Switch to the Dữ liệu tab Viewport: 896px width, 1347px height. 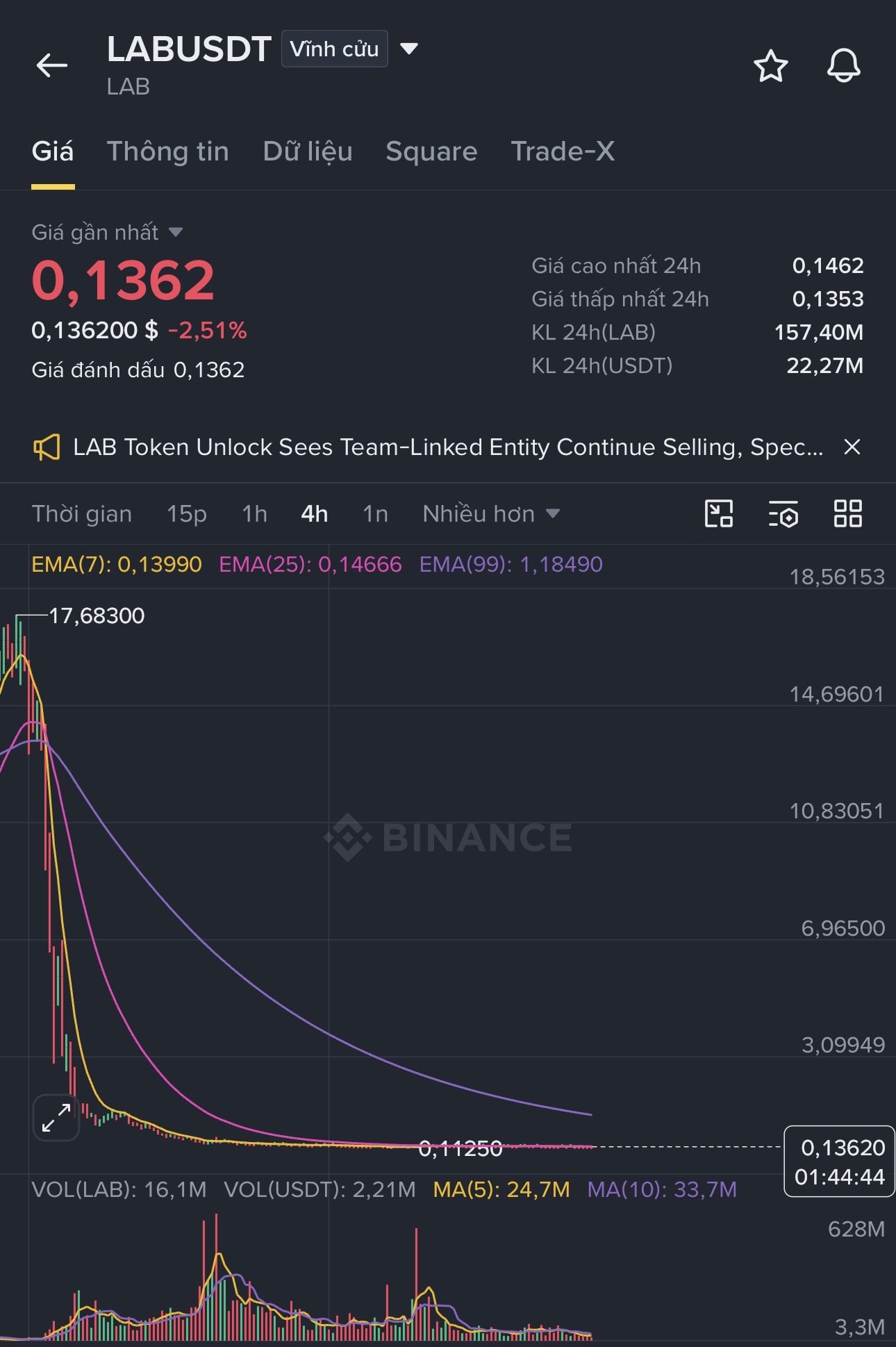(x=308, y=151)
